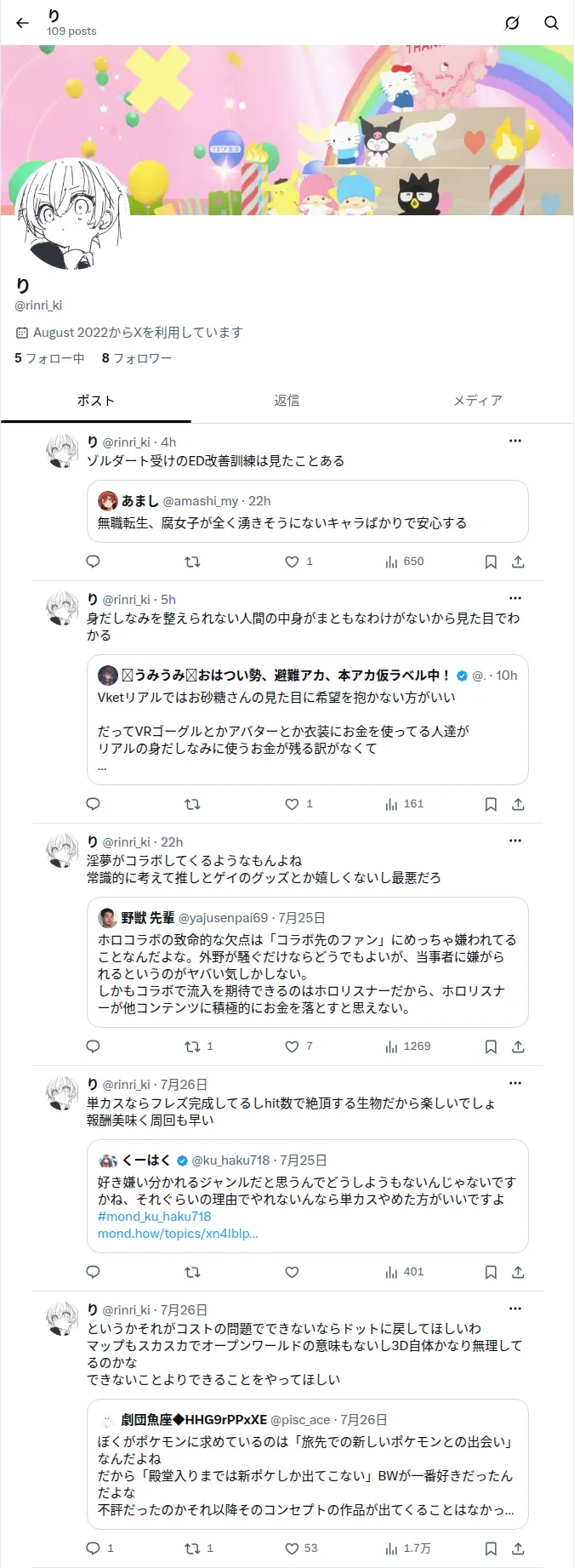Click the Grok icon next to search
The height and width of the screenshot is (1568, 574).
512,23
